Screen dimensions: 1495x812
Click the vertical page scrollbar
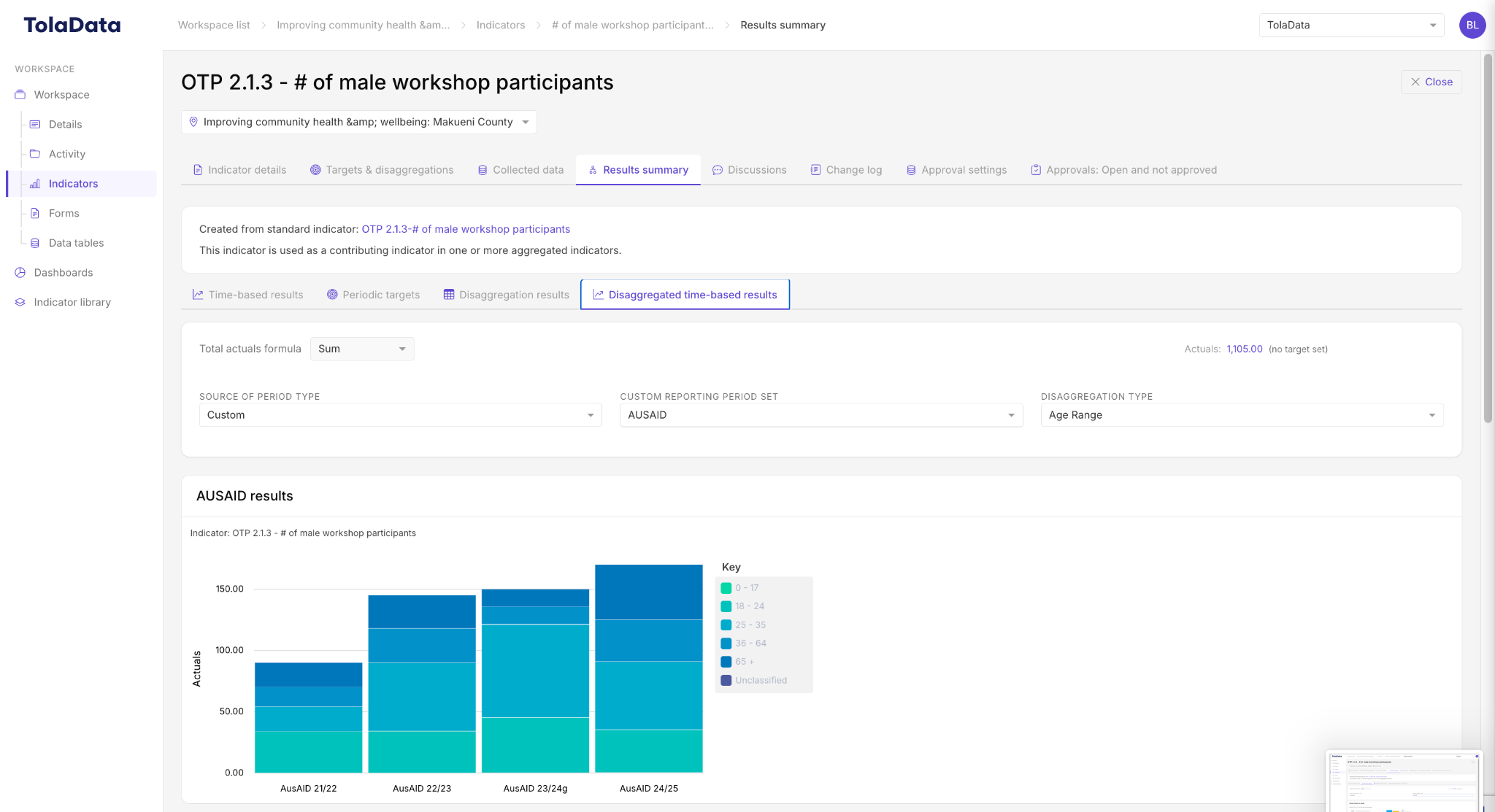click(x=1488, y=237)
